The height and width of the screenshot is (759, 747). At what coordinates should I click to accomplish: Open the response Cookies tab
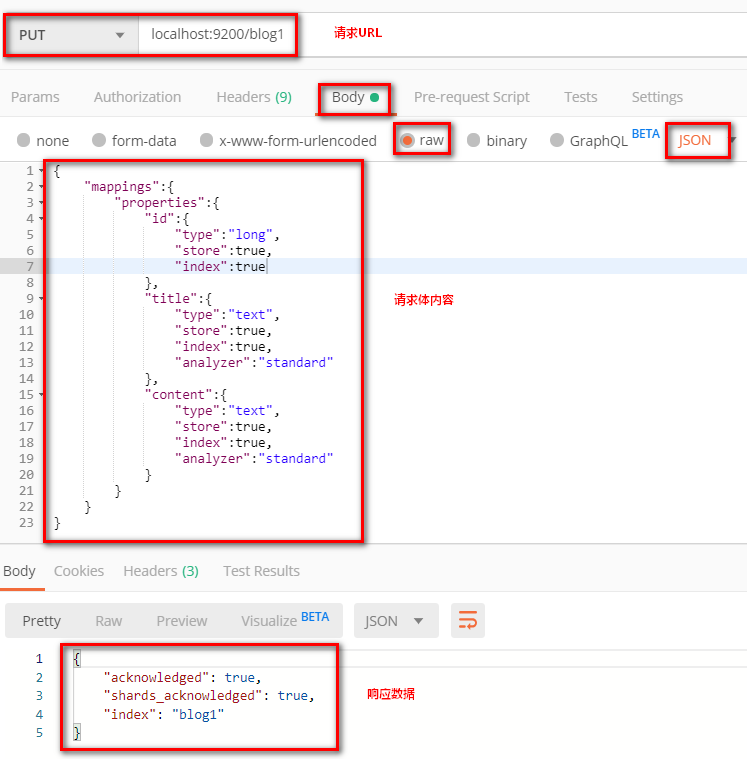[x=79, y=571]
